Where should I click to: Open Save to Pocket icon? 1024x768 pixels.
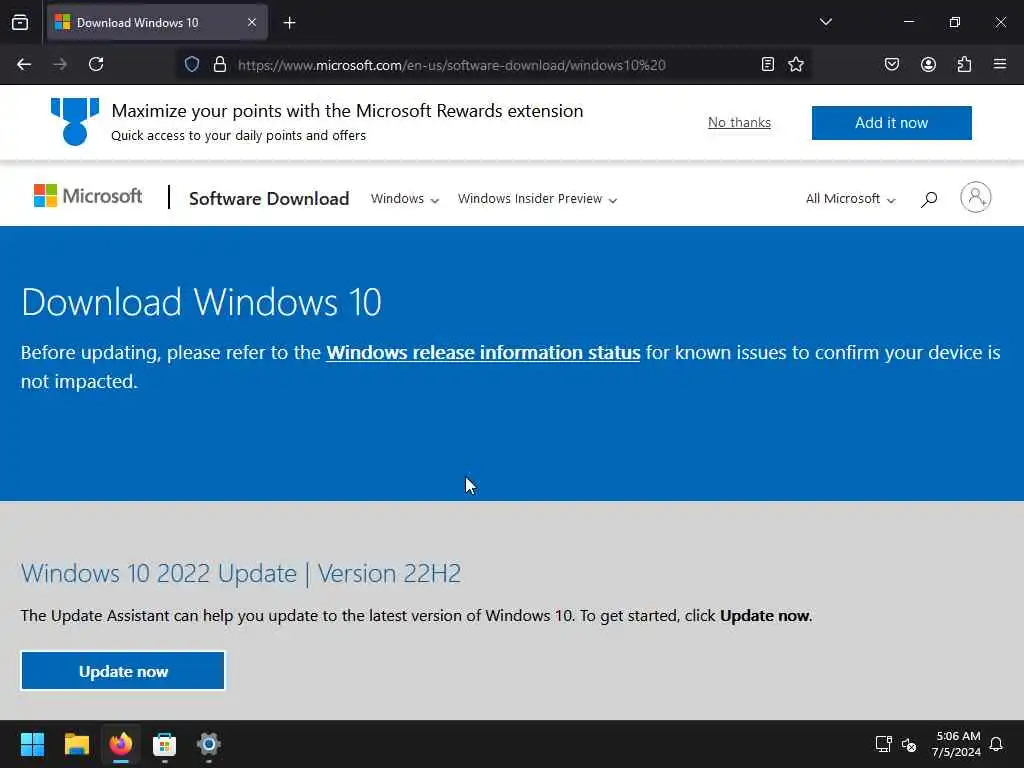(x=891, y=64)
